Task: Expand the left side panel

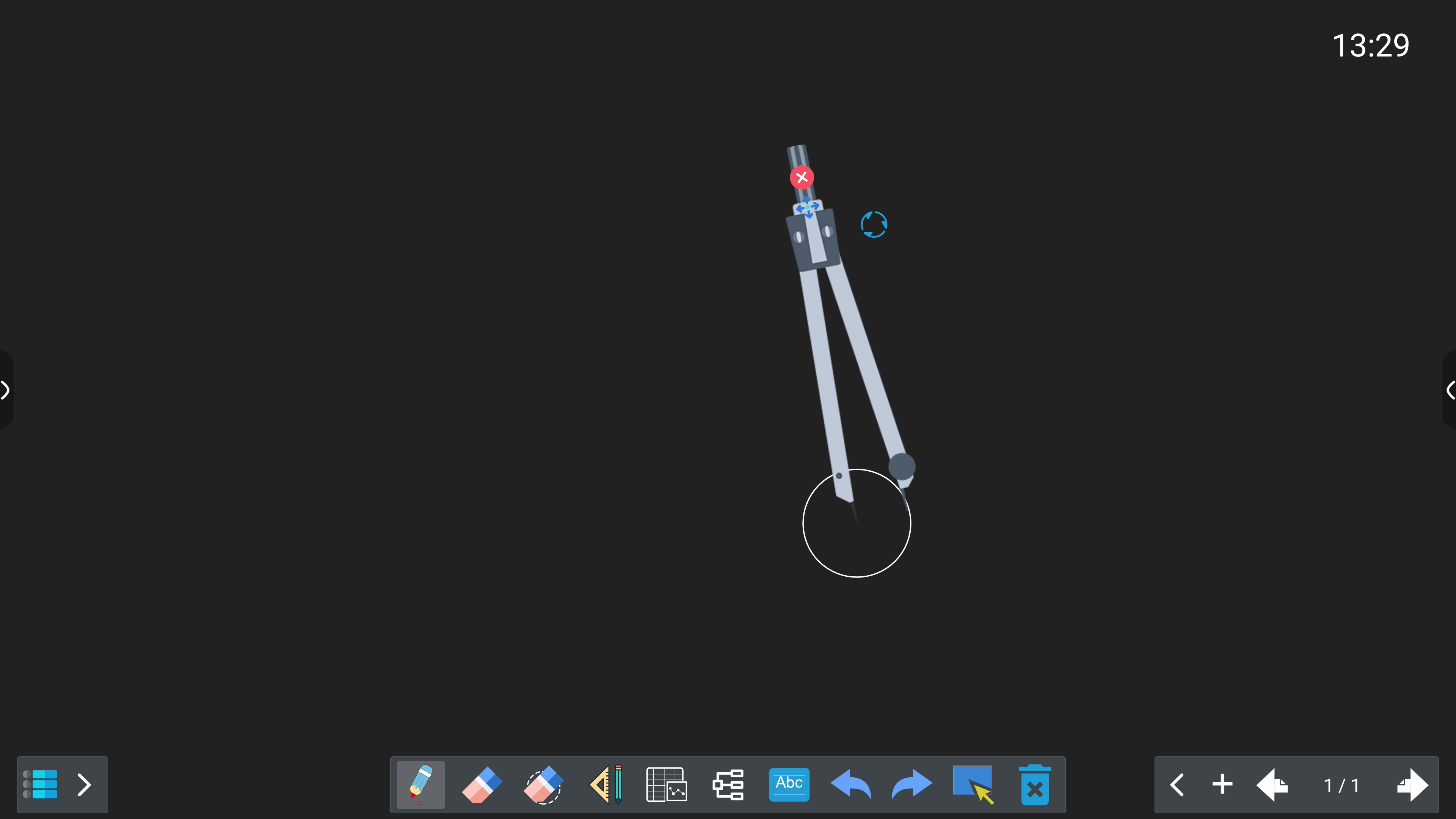Action: click(x=5, y=390)
